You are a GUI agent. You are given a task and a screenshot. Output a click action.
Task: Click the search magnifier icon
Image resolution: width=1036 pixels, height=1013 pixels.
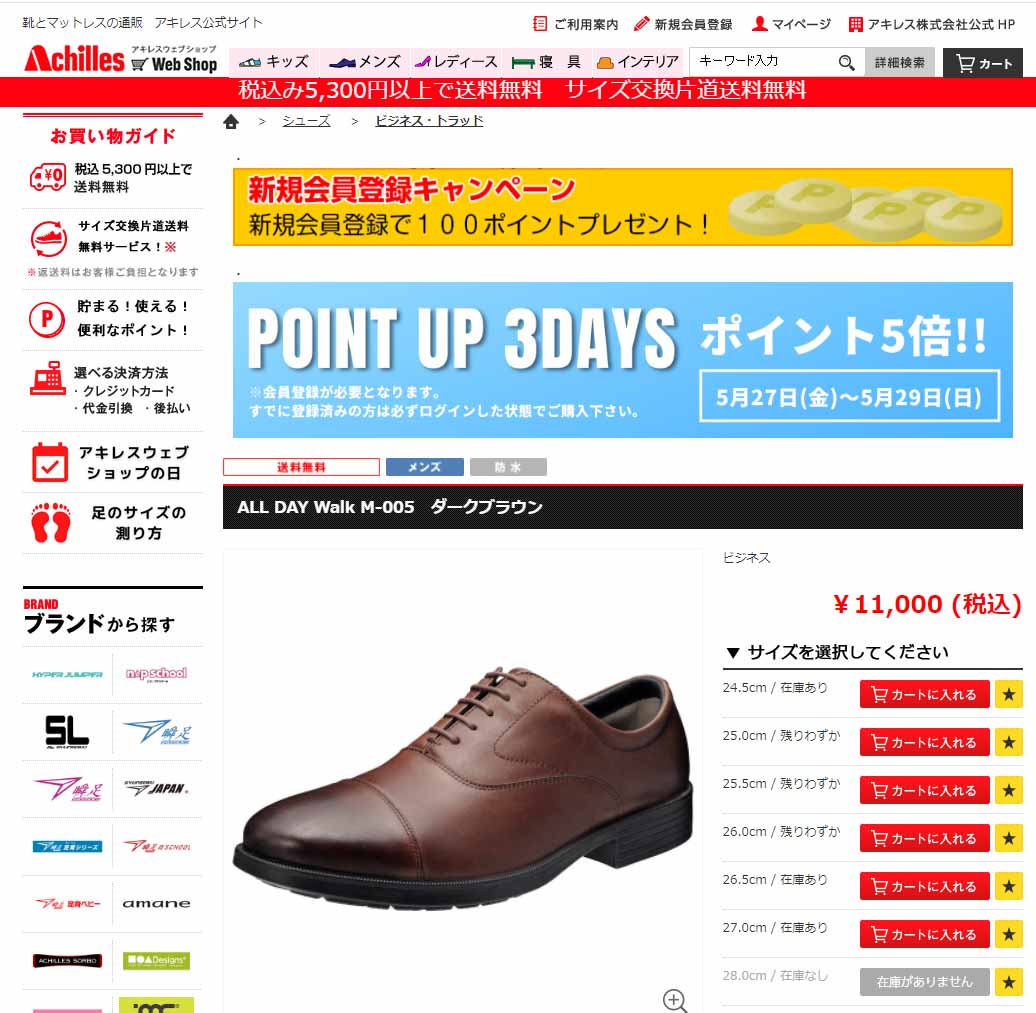[x=846, y=63]
